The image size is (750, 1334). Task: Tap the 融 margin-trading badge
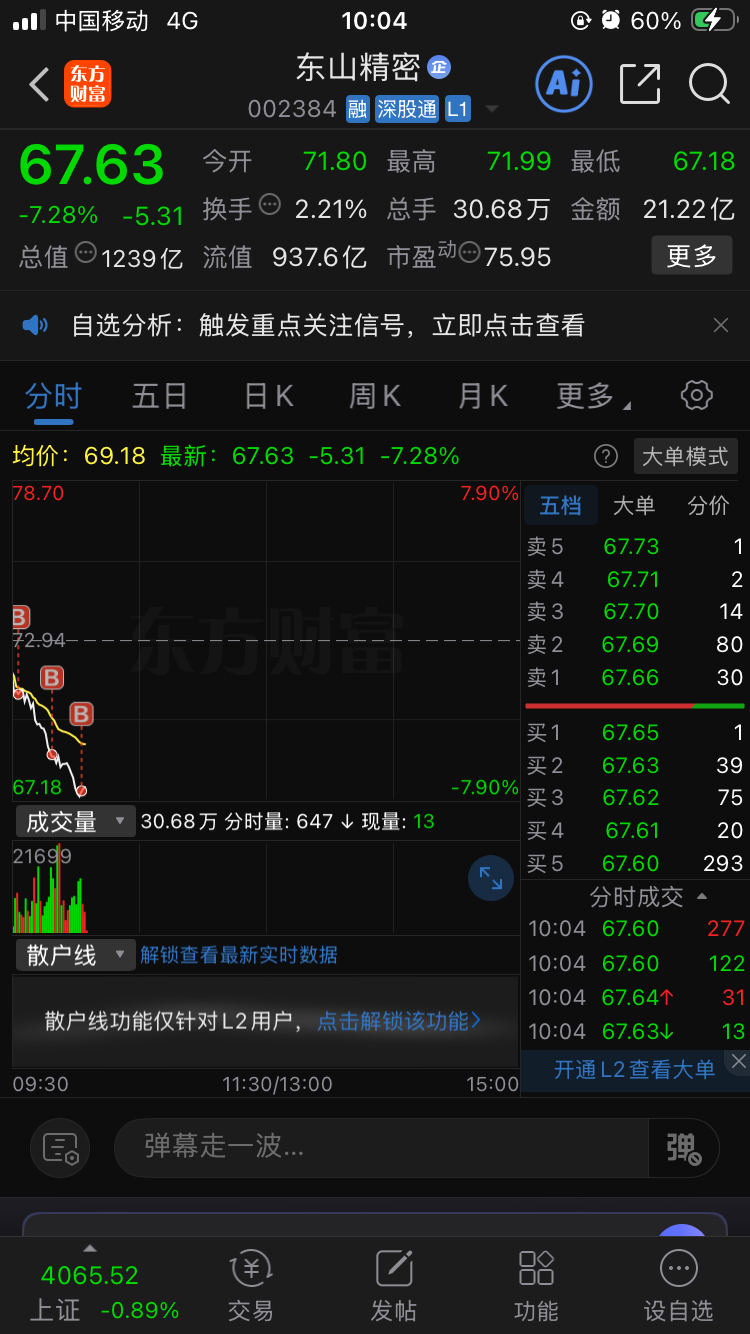tap(358, 109)
